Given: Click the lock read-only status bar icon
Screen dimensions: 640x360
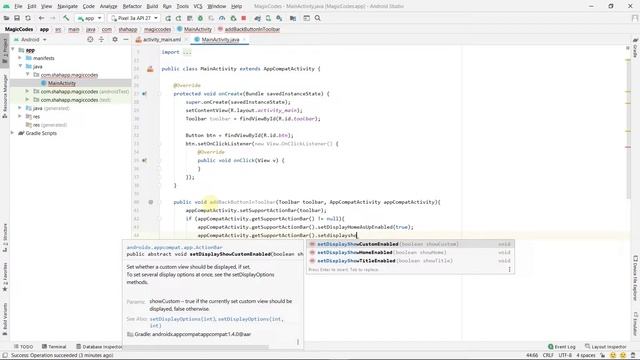Looking at the screenshot, I should [602, 356].
